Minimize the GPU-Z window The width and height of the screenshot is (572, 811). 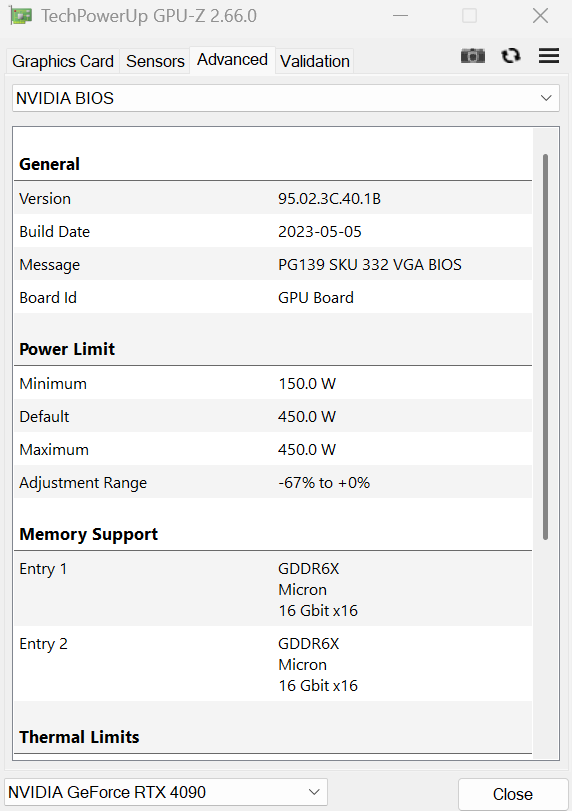click(x=400, y=16)
